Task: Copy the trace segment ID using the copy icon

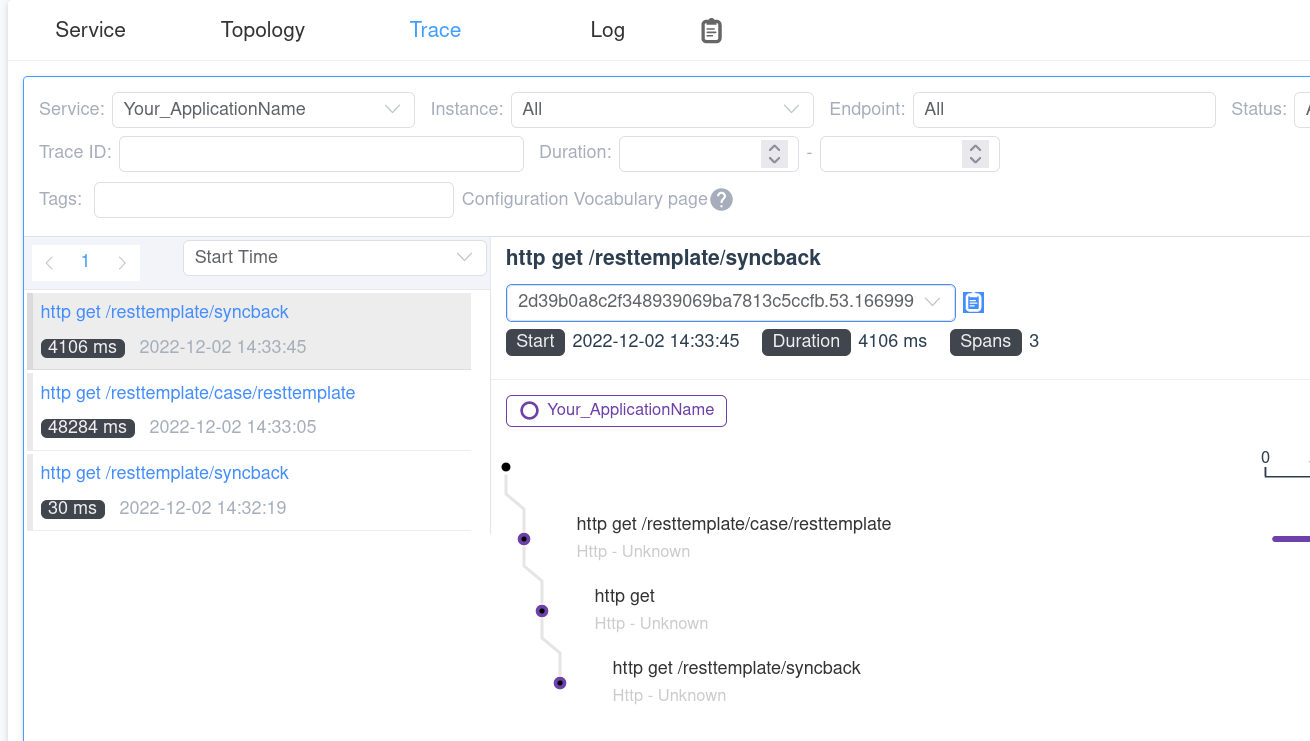Action: 973,302
